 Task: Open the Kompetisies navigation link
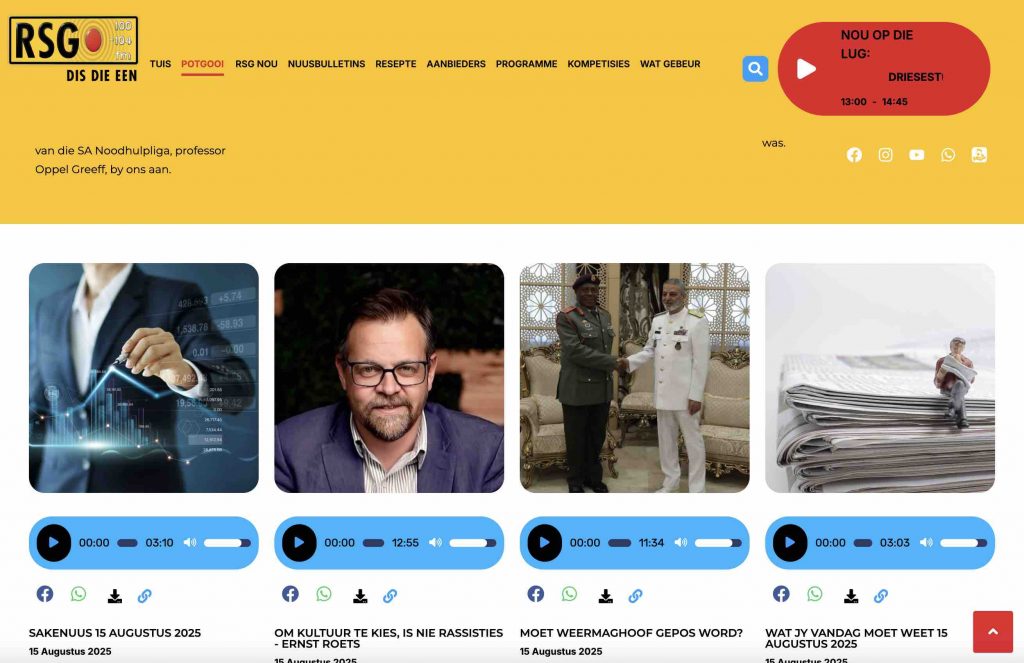[598, 64]
